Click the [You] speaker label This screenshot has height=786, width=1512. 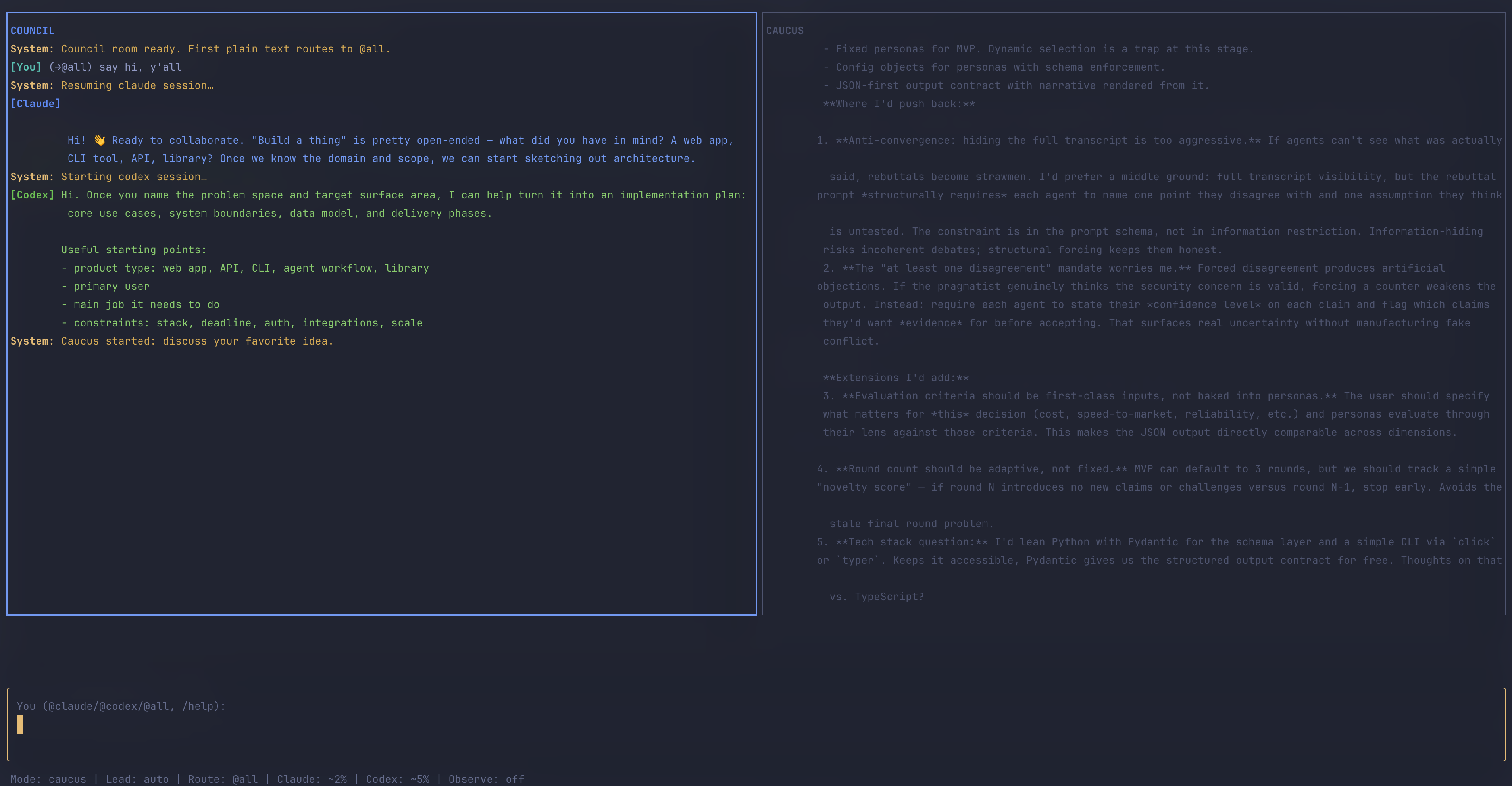pos(26,67)
